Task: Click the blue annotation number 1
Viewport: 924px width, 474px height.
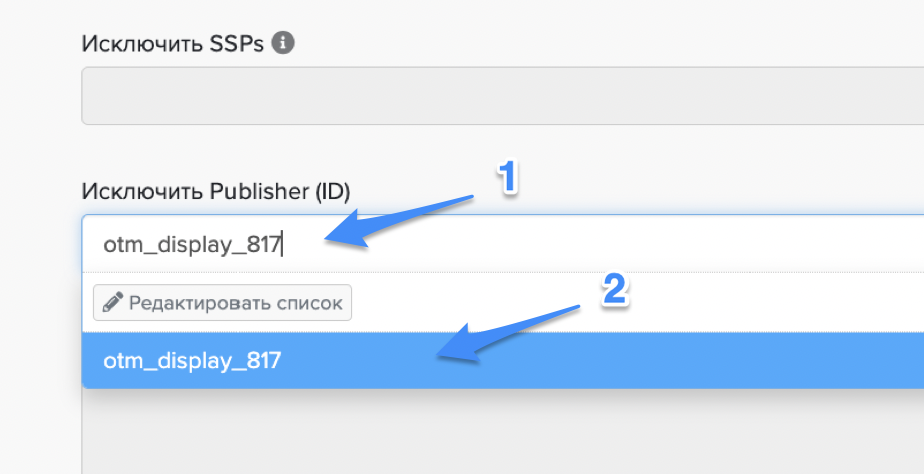Action: click(x=508, y=178)
